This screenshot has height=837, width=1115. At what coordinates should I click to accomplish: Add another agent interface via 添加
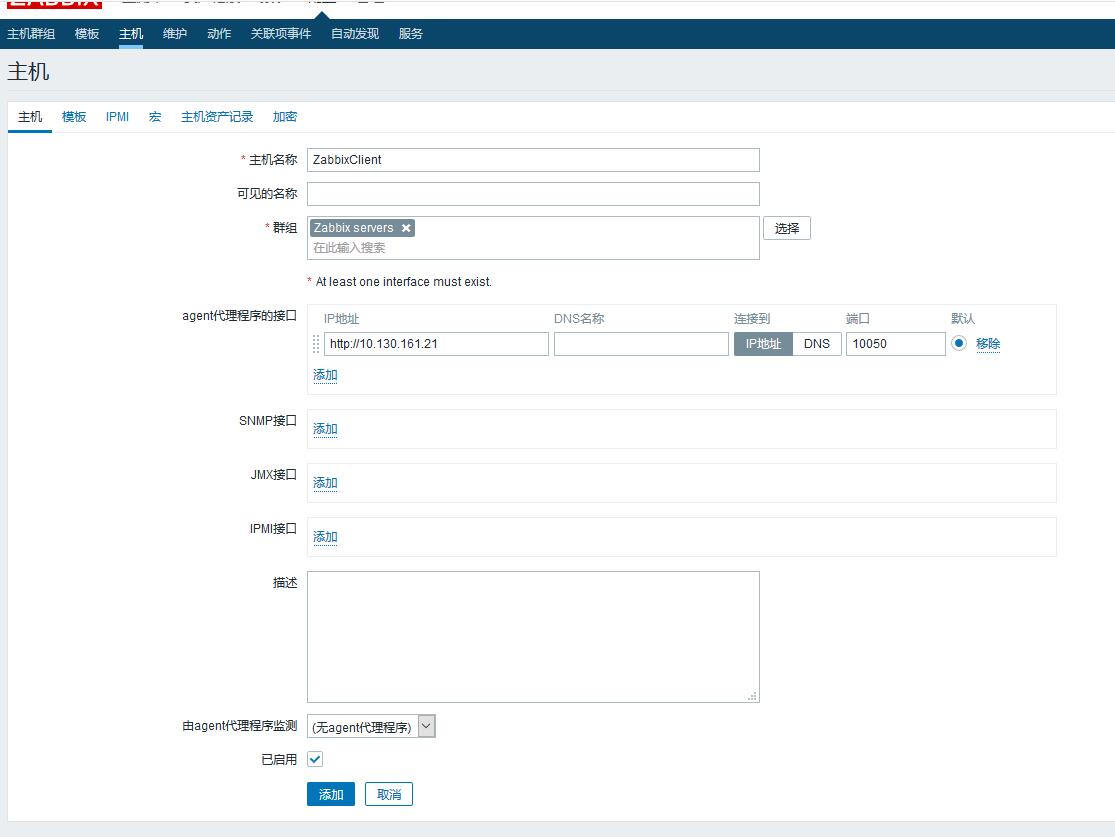[325, 375]
